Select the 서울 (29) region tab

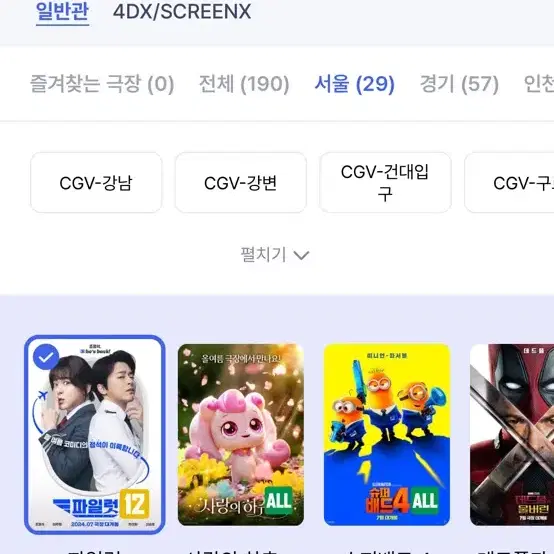pyautogui.click(x=354, y=84)
